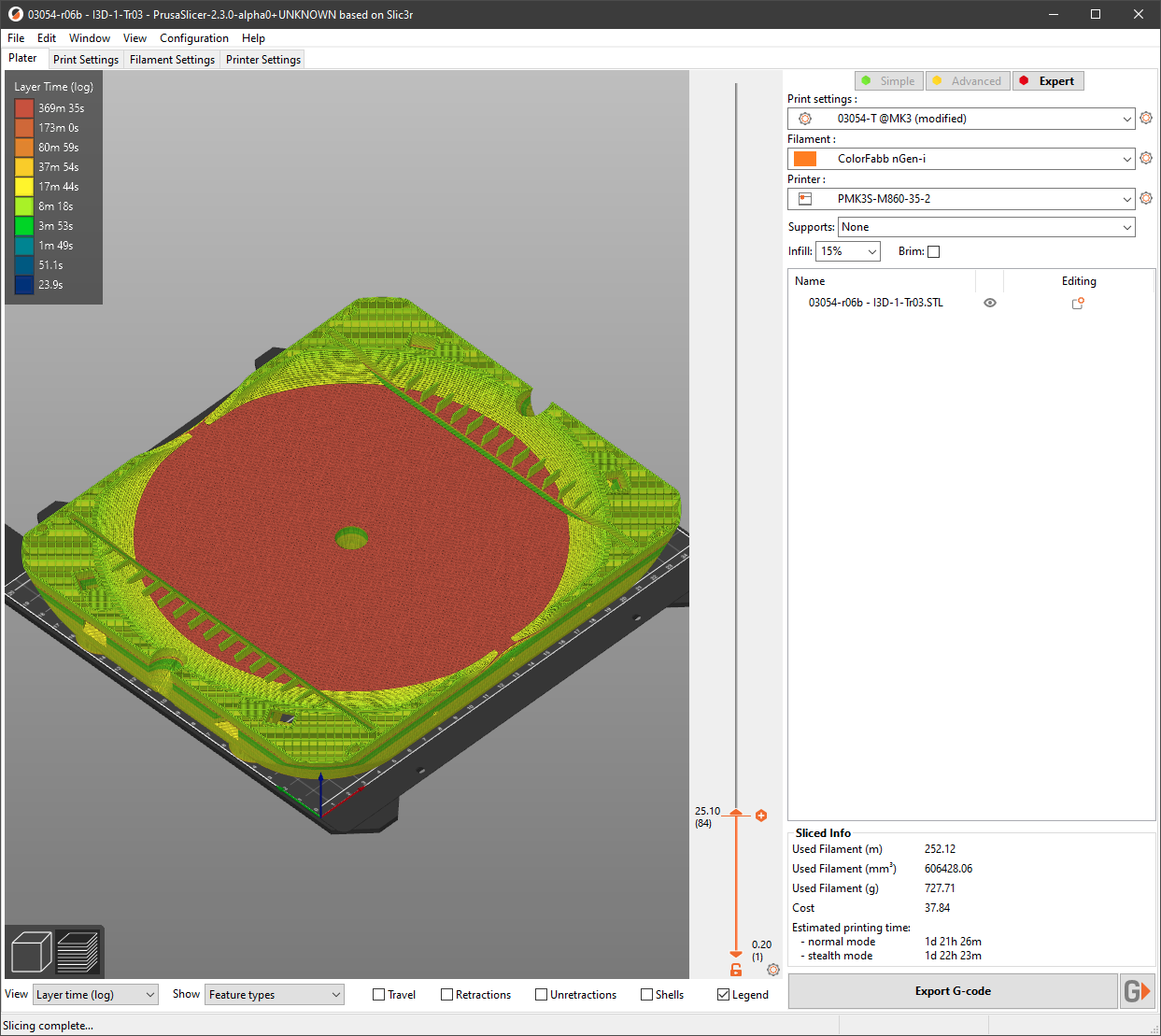The width and height of the screenshot is (1161, 1036).
Task: Enable the Retractions checkbox
Action: pyautogui.click(x=446, y=995)
